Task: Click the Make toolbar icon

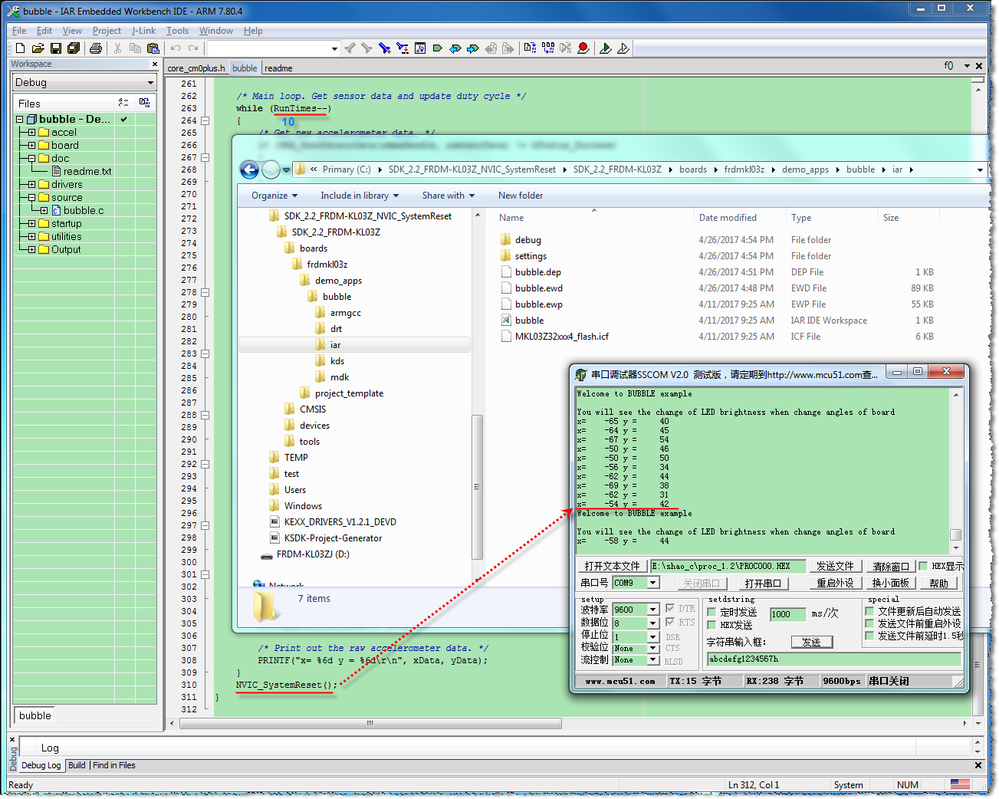Action: (547, 48)
